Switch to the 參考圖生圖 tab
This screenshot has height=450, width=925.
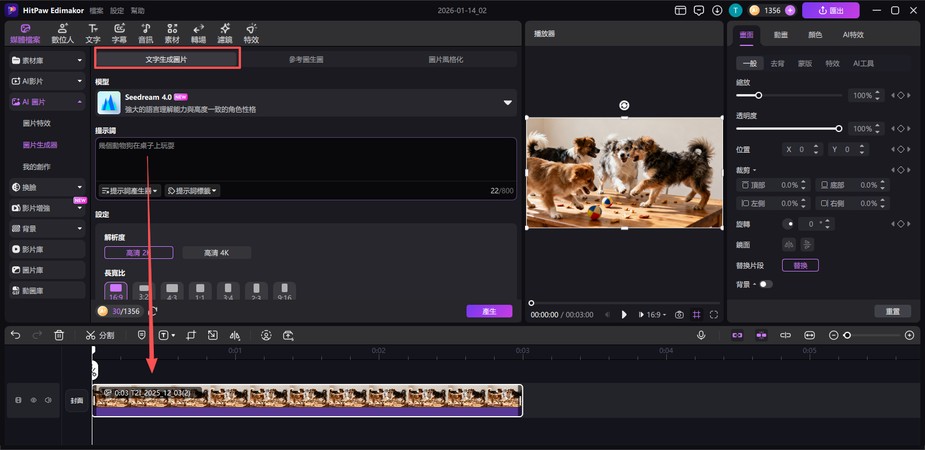click(306, 60)
